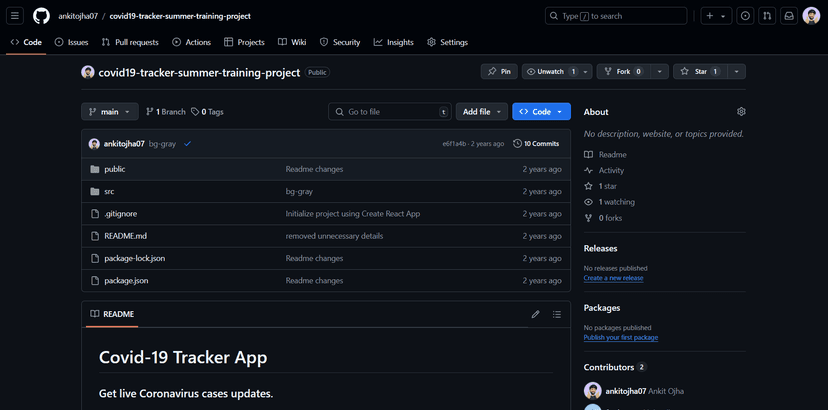This screenshot has height=410, width=828.
Task: Open the Insights tab
Action: click(393, 42)
